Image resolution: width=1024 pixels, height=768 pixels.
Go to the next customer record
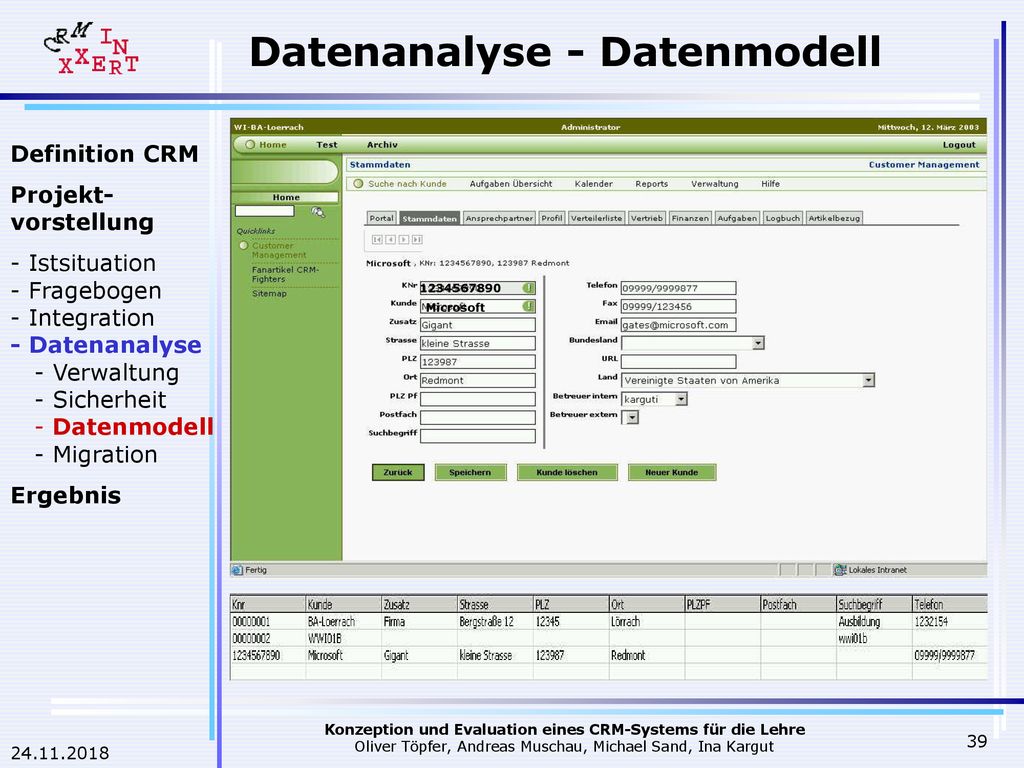point(404,240)
